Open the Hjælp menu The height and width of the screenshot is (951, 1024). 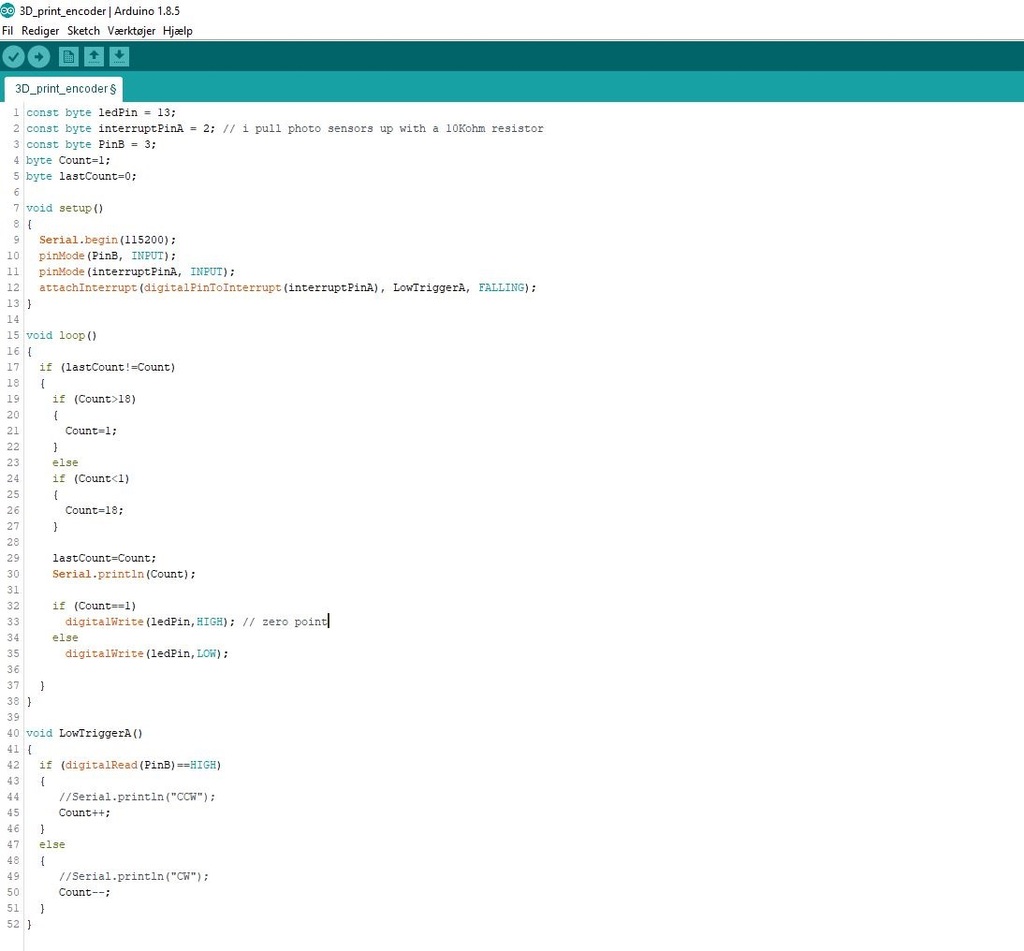point(178,31)
